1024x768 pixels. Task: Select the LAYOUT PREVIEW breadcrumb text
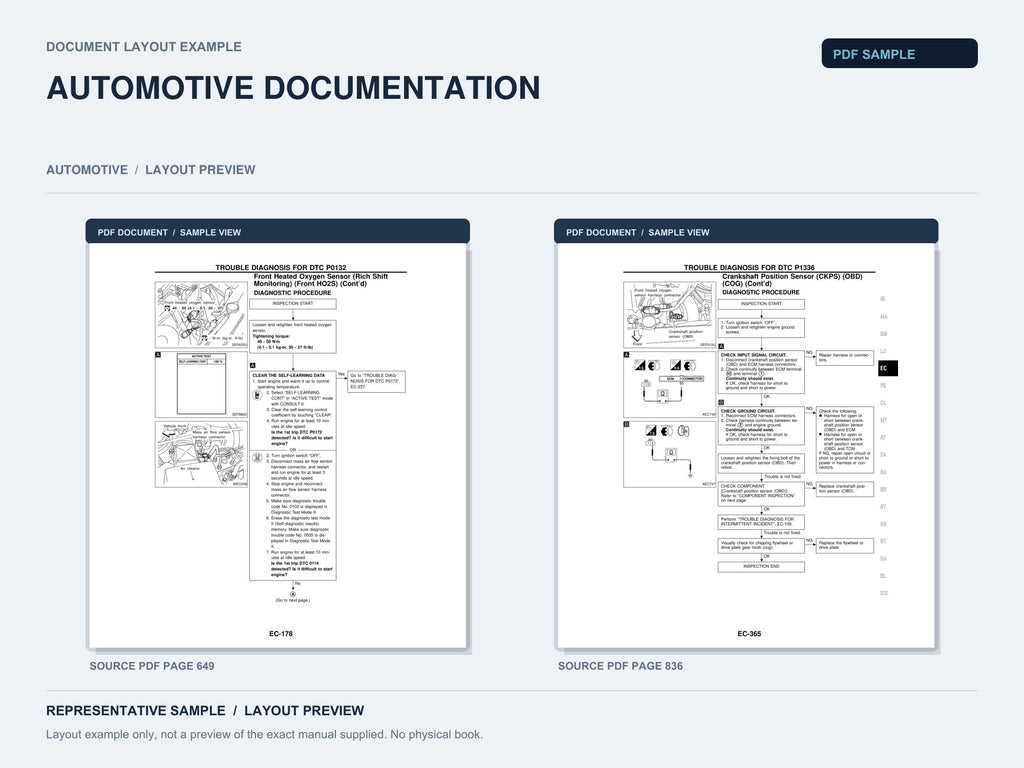200,170
